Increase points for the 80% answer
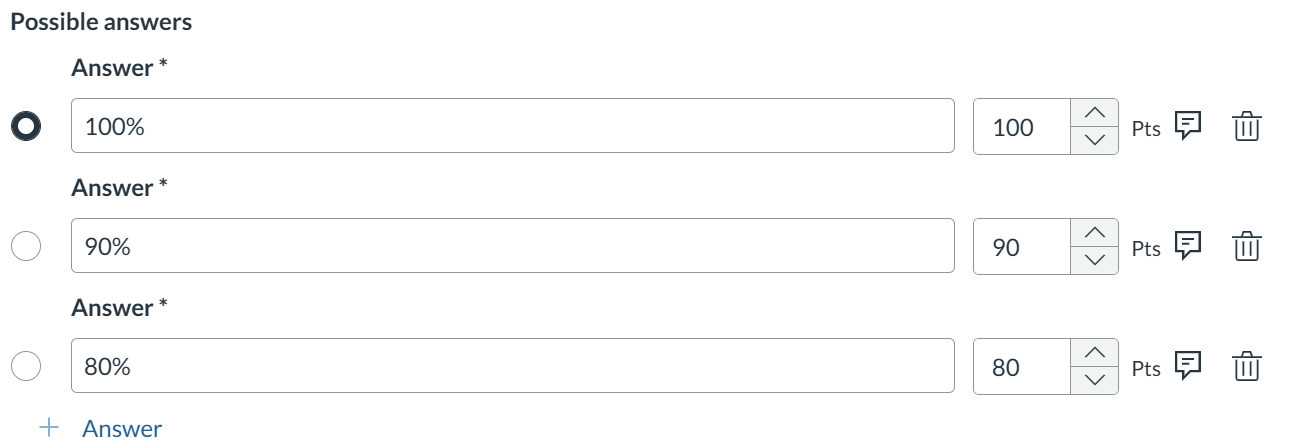This screenshot has height=448, width=1305. tap(1095, 353)
